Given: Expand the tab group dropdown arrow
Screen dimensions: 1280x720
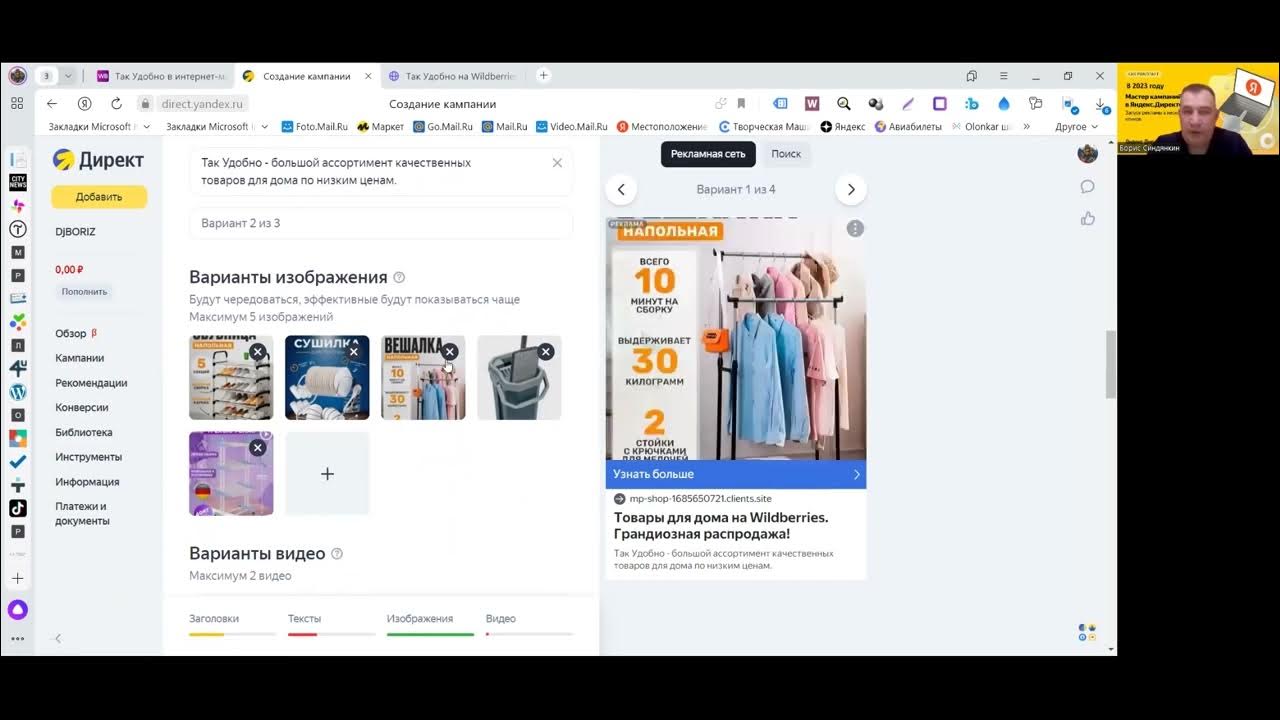Looking at the screenshot, I should coord(68,76).
